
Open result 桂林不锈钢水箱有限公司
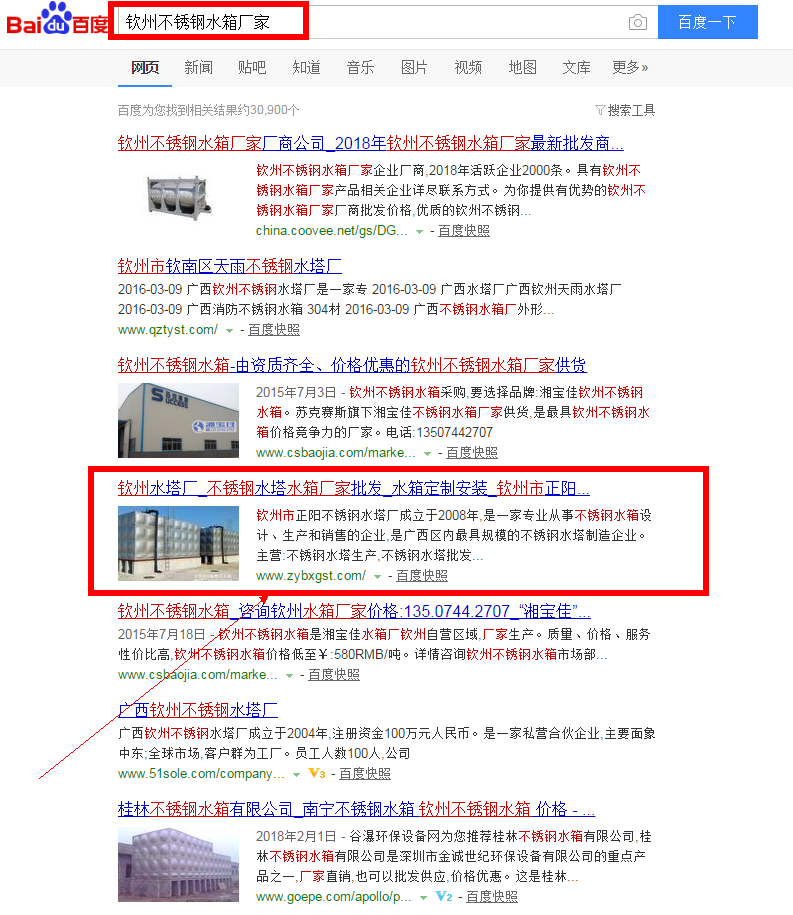pos(356,809)
